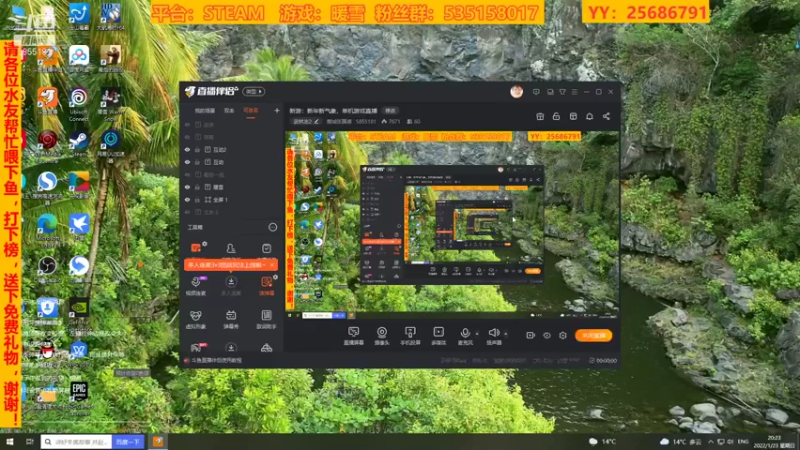The width and height of the screenshot is (800, 450).
Task: Open the checklist toolbox tool
Action: click(266, 248)
